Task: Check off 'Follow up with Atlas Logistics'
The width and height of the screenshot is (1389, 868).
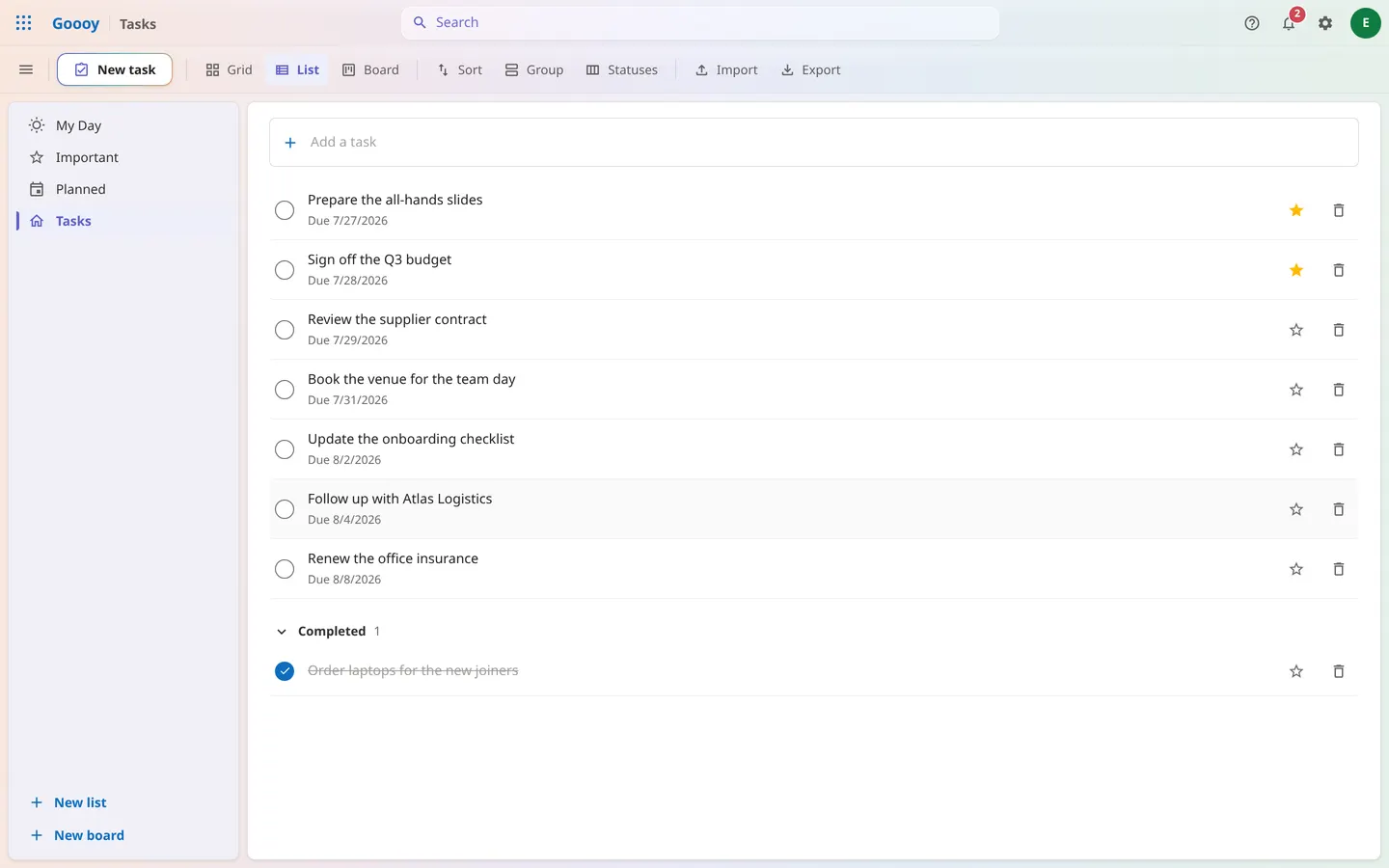Action: coord(285,509)
